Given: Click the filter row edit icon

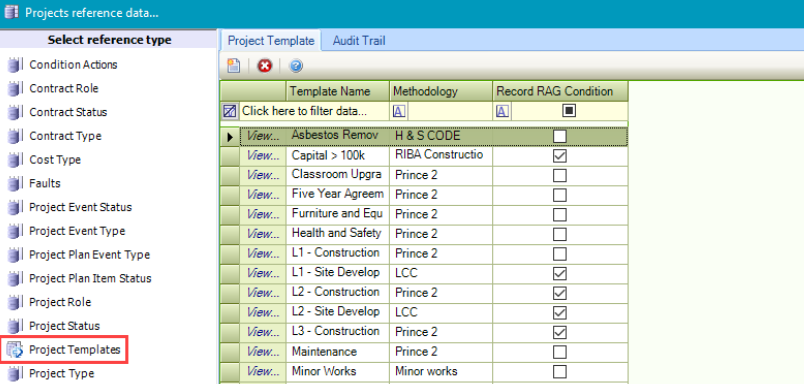Looking at the screenshot, I should [229, 111].
